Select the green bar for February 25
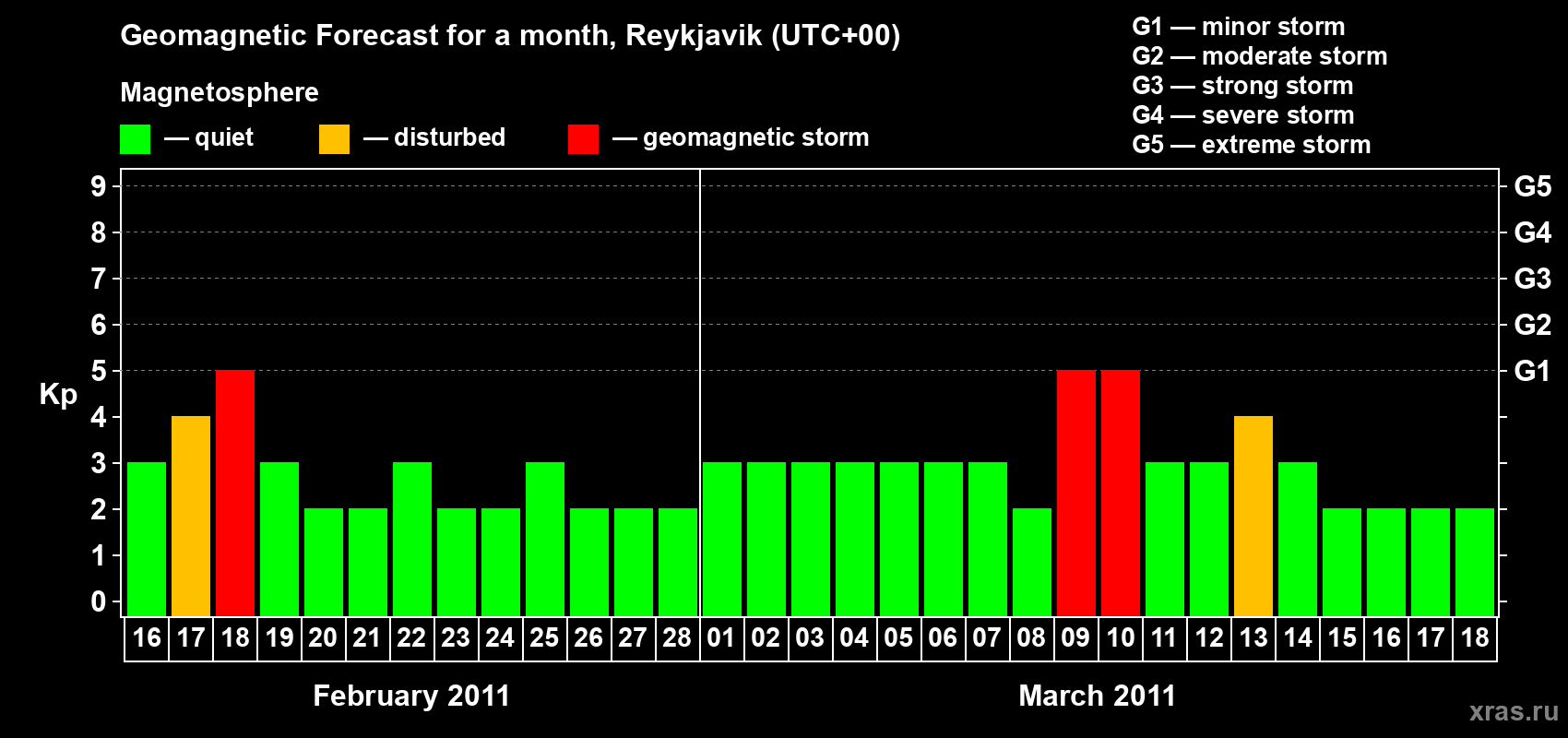Screen dimensions: 1568x738 [x=545, y=539]
